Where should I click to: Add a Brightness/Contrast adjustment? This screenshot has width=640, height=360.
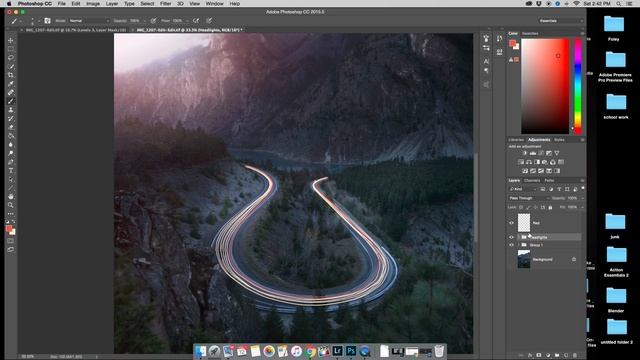point(525,153)
